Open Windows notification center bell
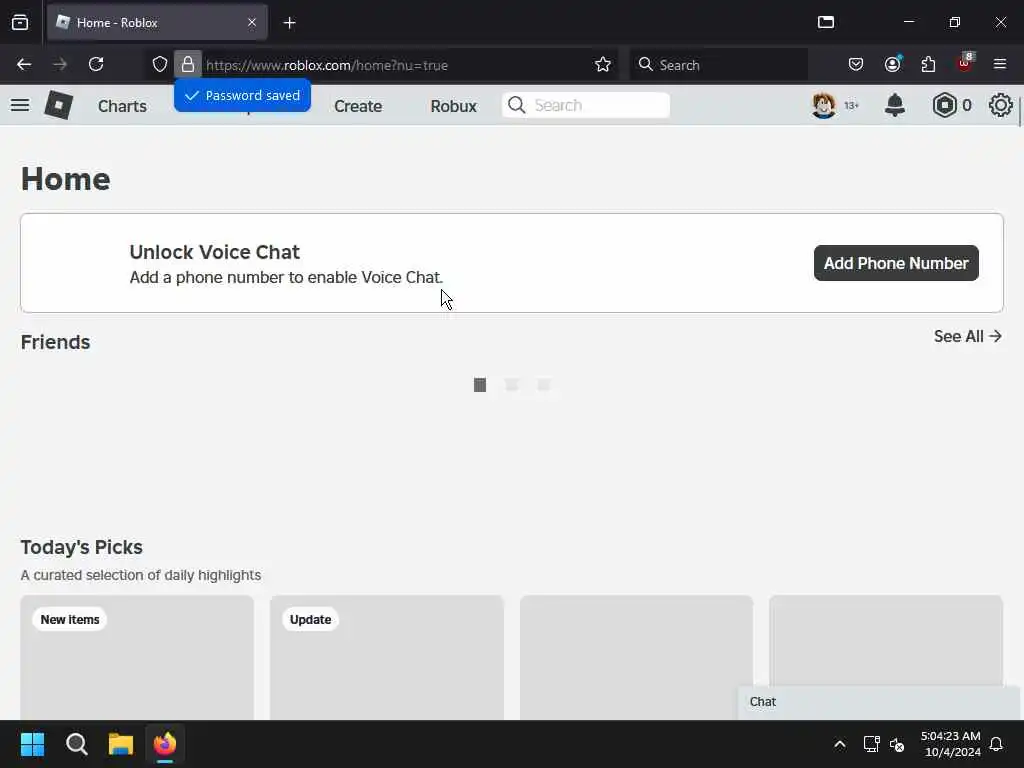 [x=996, y=744]
